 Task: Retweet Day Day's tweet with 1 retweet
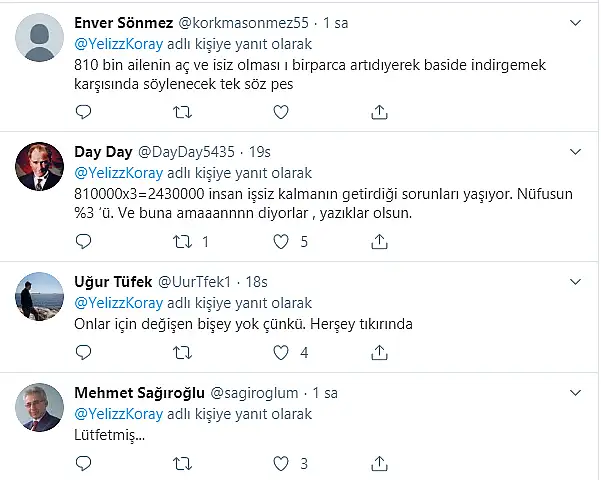pyautogui.click(x=182, y=241)
